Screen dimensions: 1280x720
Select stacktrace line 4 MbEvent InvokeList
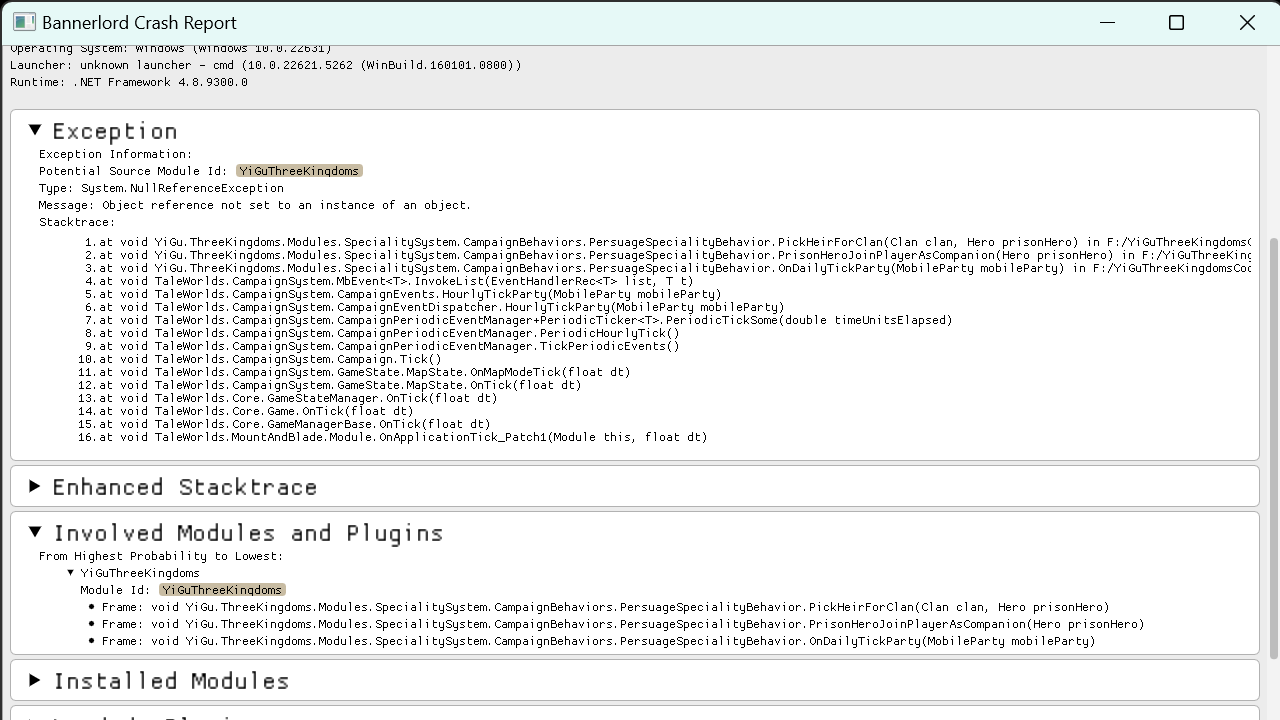[x=388, y=281]
